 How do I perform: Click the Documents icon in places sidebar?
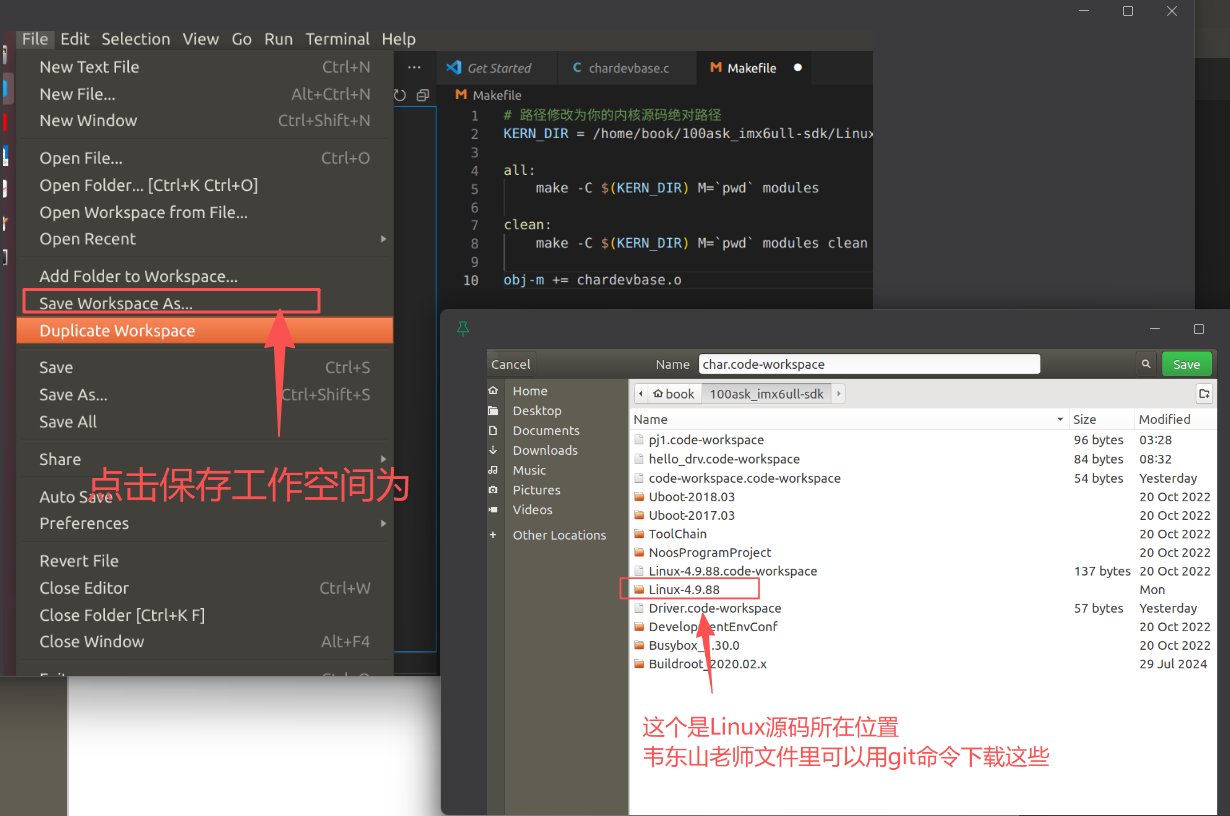pyautogui.click(x=493, y=431)
